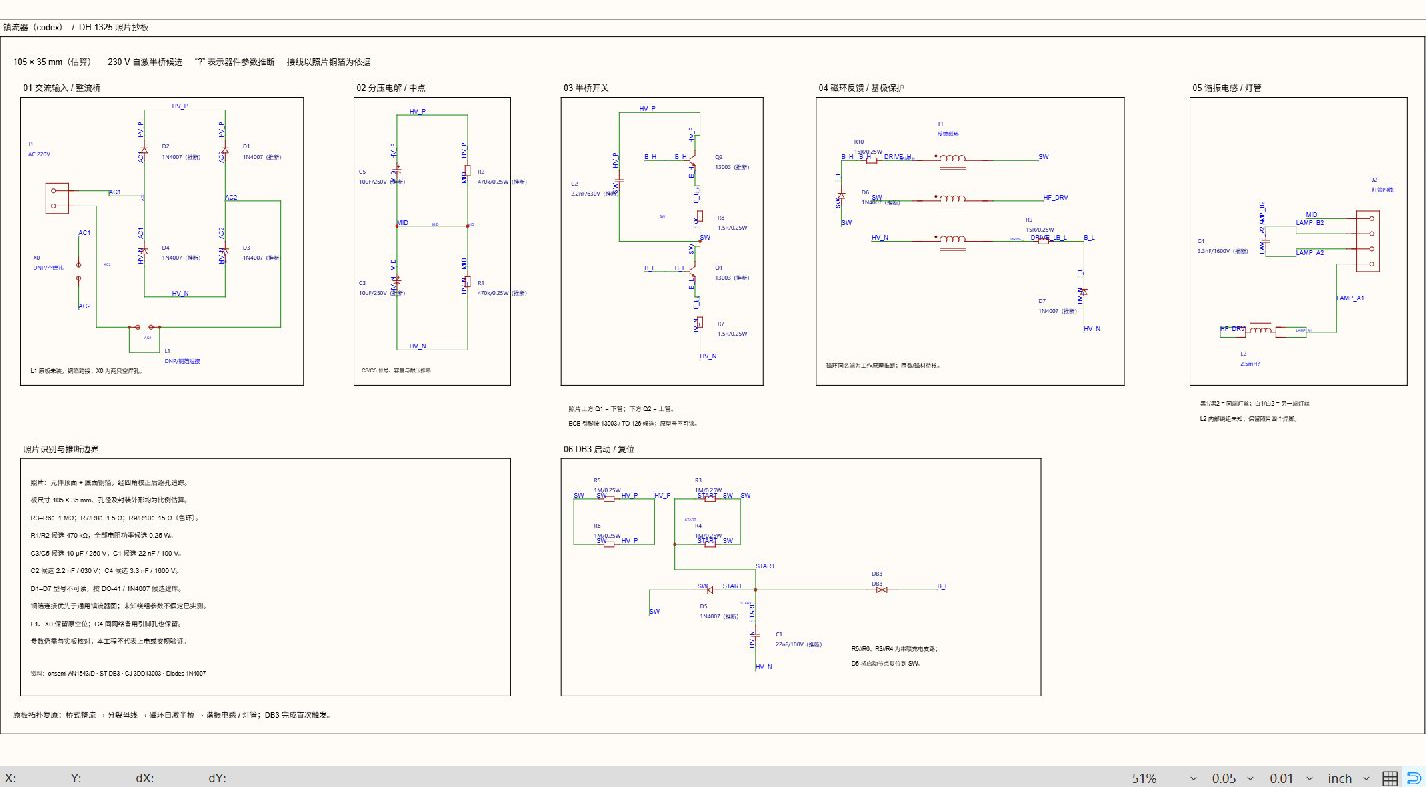Click the AC1 label above the fuse symbol

tap(85, 233)
